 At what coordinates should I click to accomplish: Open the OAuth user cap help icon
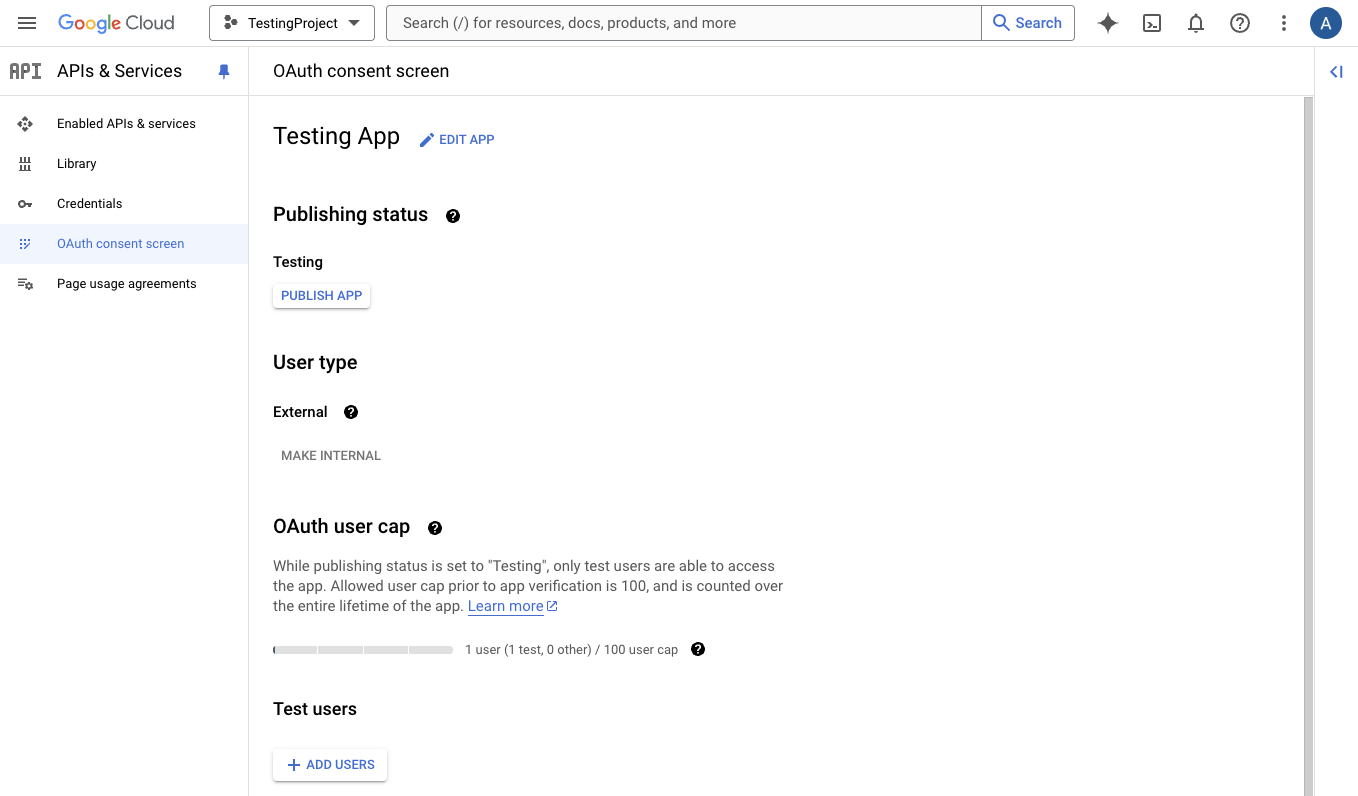[435, 528]
